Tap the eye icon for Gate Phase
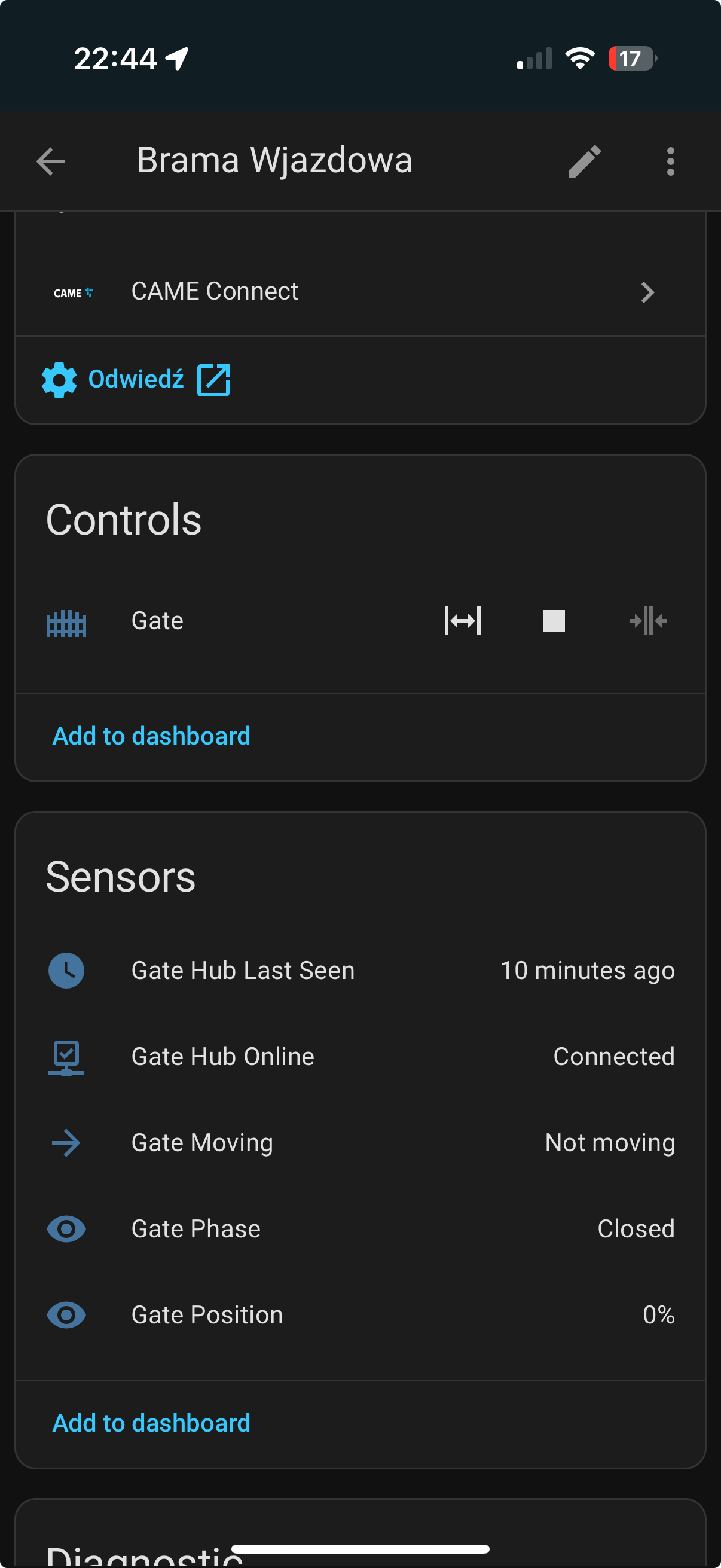This screenshot has height=1568, width=721. click(x=66, y=1229)
